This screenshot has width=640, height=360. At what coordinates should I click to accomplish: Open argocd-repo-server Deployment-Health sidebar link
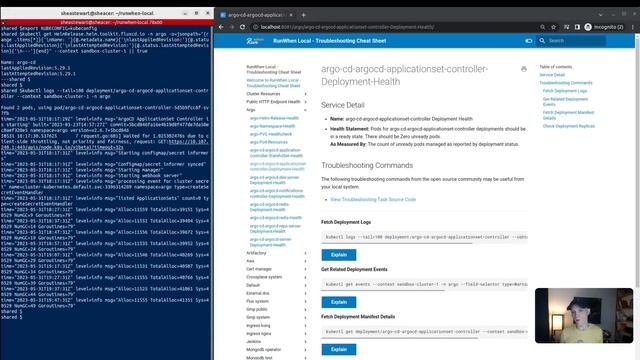[x=275, y=229]
